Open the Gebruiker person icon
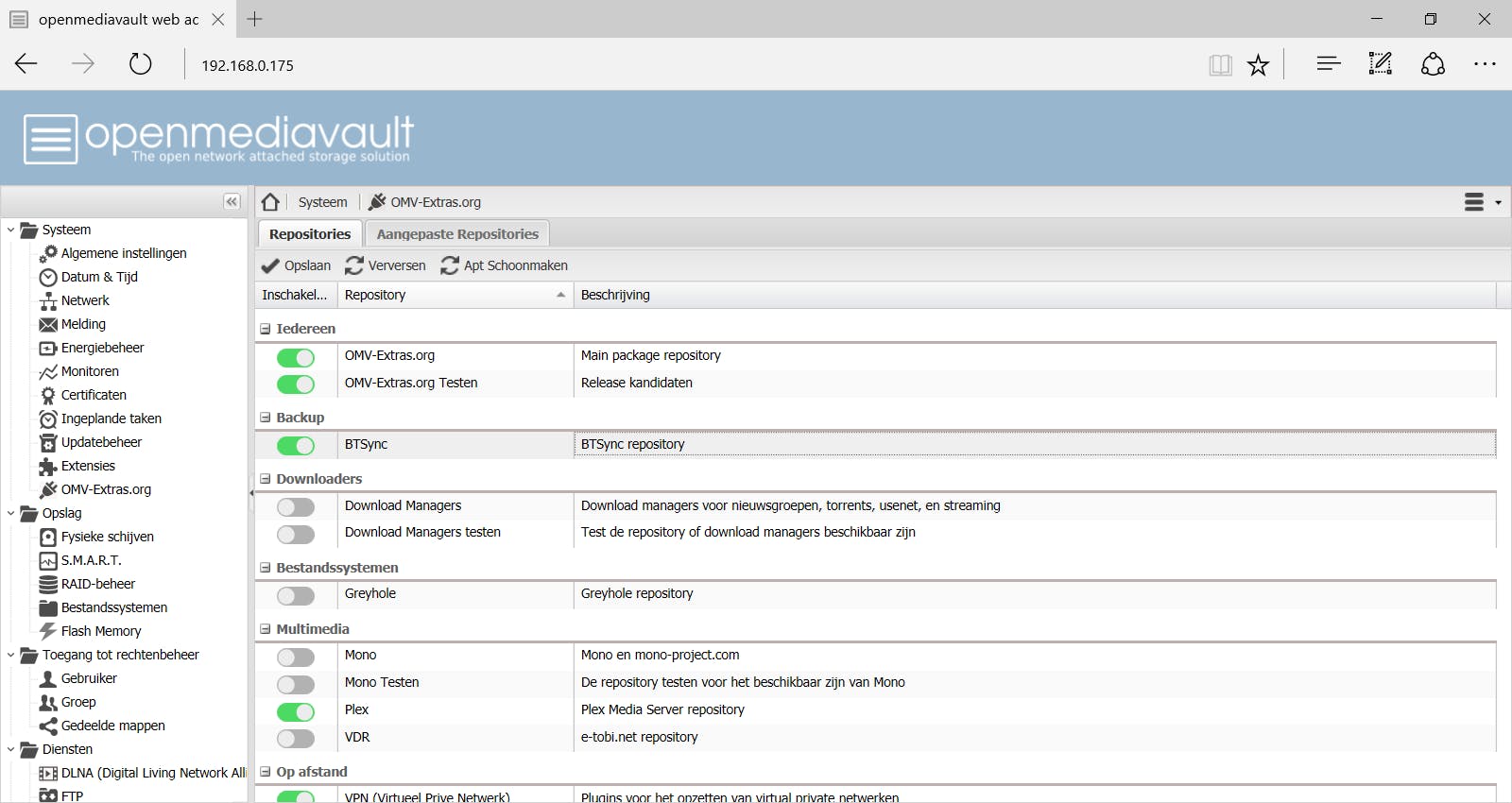 [x=48, y=678]
